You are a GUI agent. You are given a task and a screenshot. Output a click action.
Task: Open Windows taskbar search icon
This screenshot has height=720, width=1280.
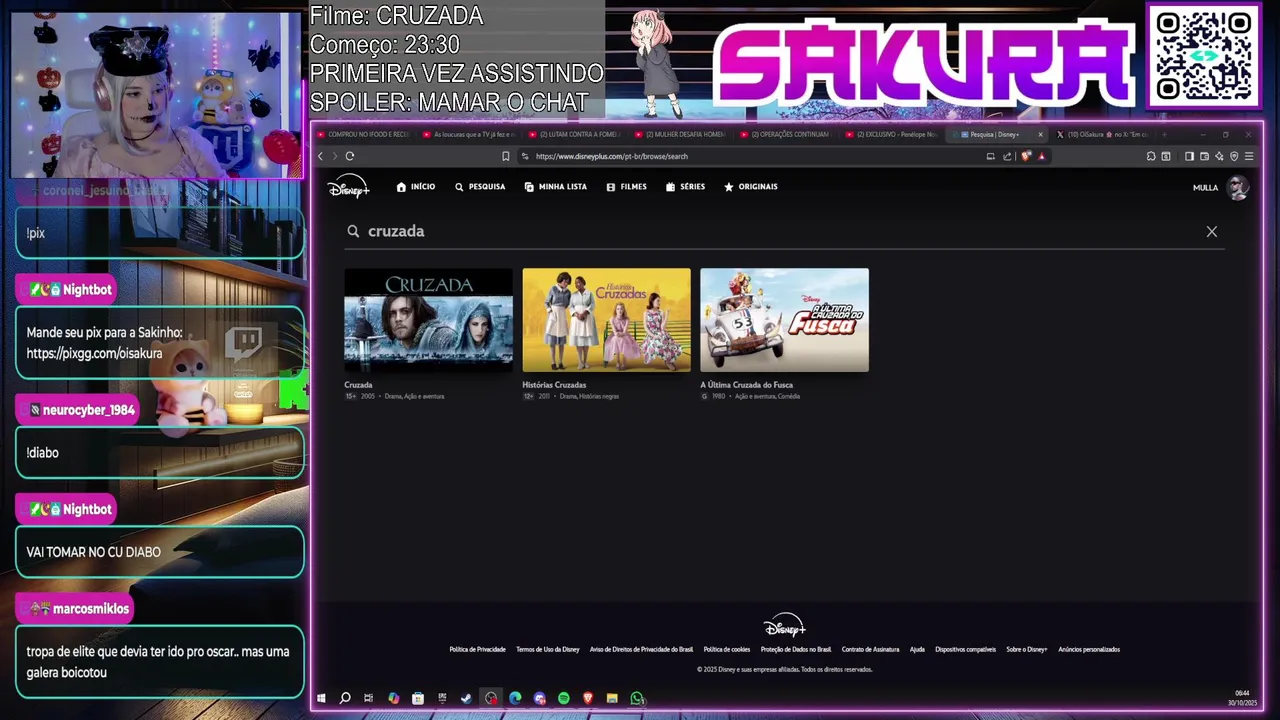(x=345, y=698)
